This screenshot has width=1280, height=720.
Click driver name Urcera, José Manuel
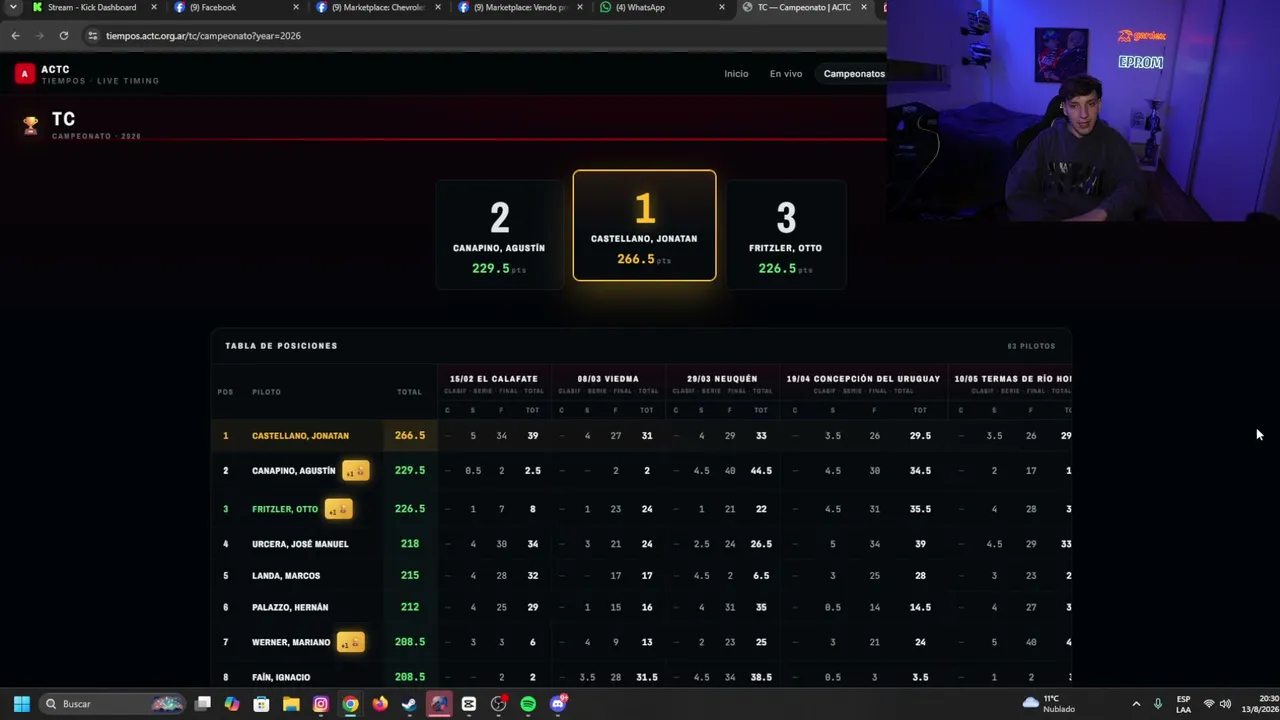point(300,544)
